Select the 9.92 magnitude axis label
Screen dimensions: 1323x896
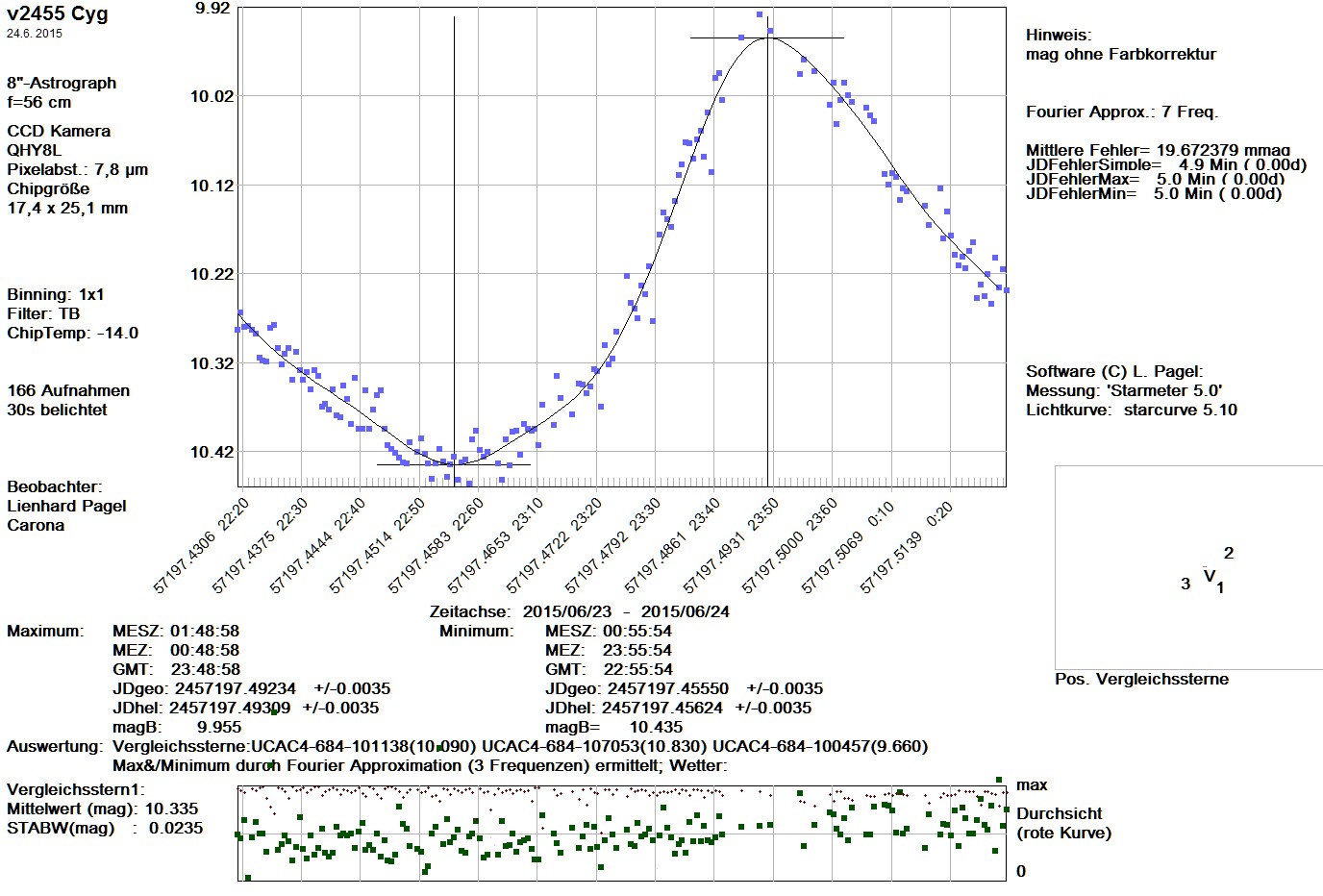coord(212,9)
